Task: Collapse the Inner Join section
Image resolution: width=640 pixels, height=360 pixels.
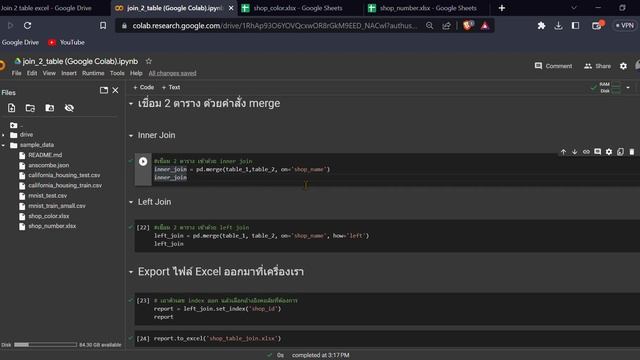Action: [x=131, y=136]
